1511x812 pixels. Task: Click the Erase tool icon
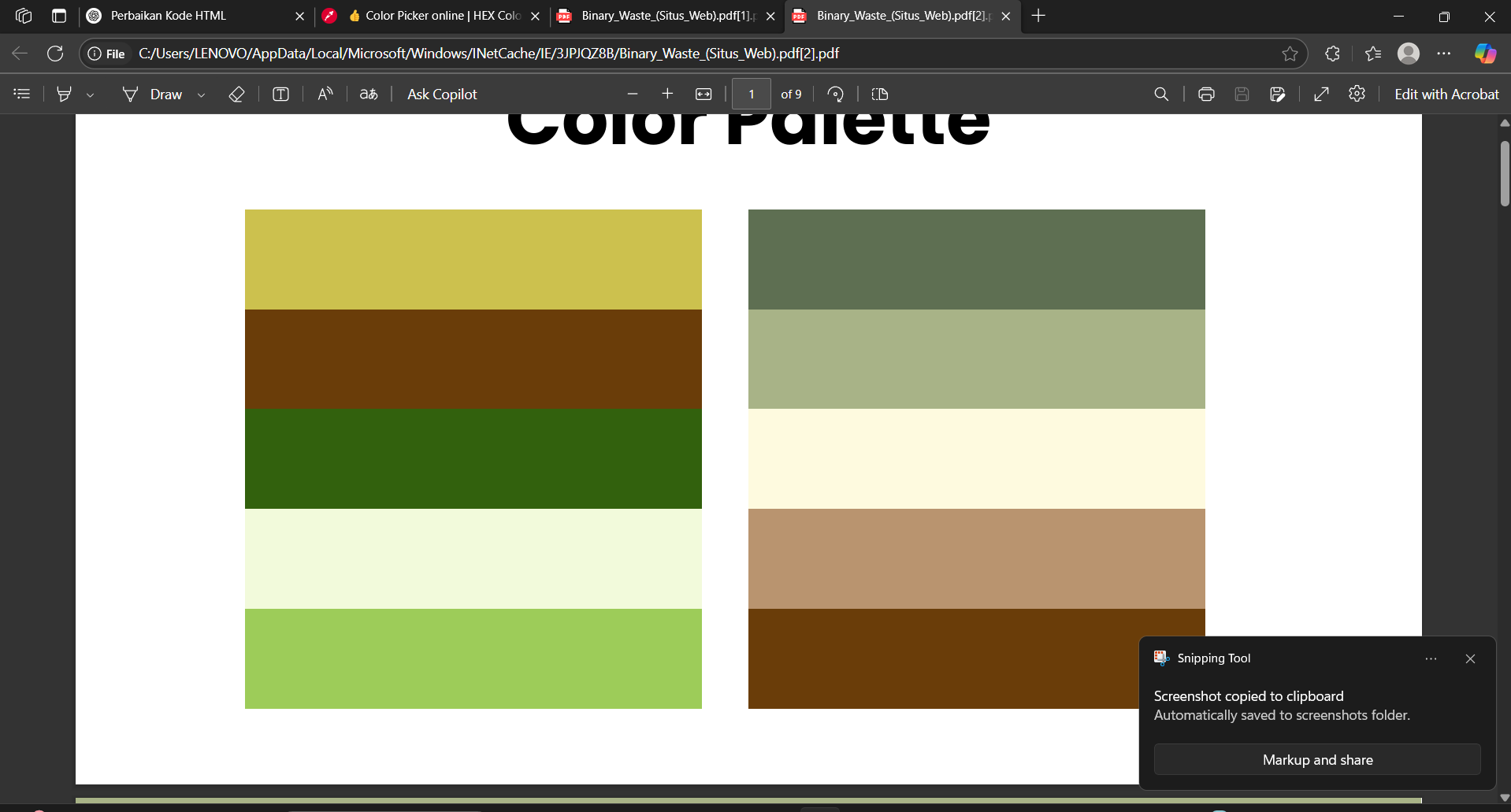tap(236, 95)
